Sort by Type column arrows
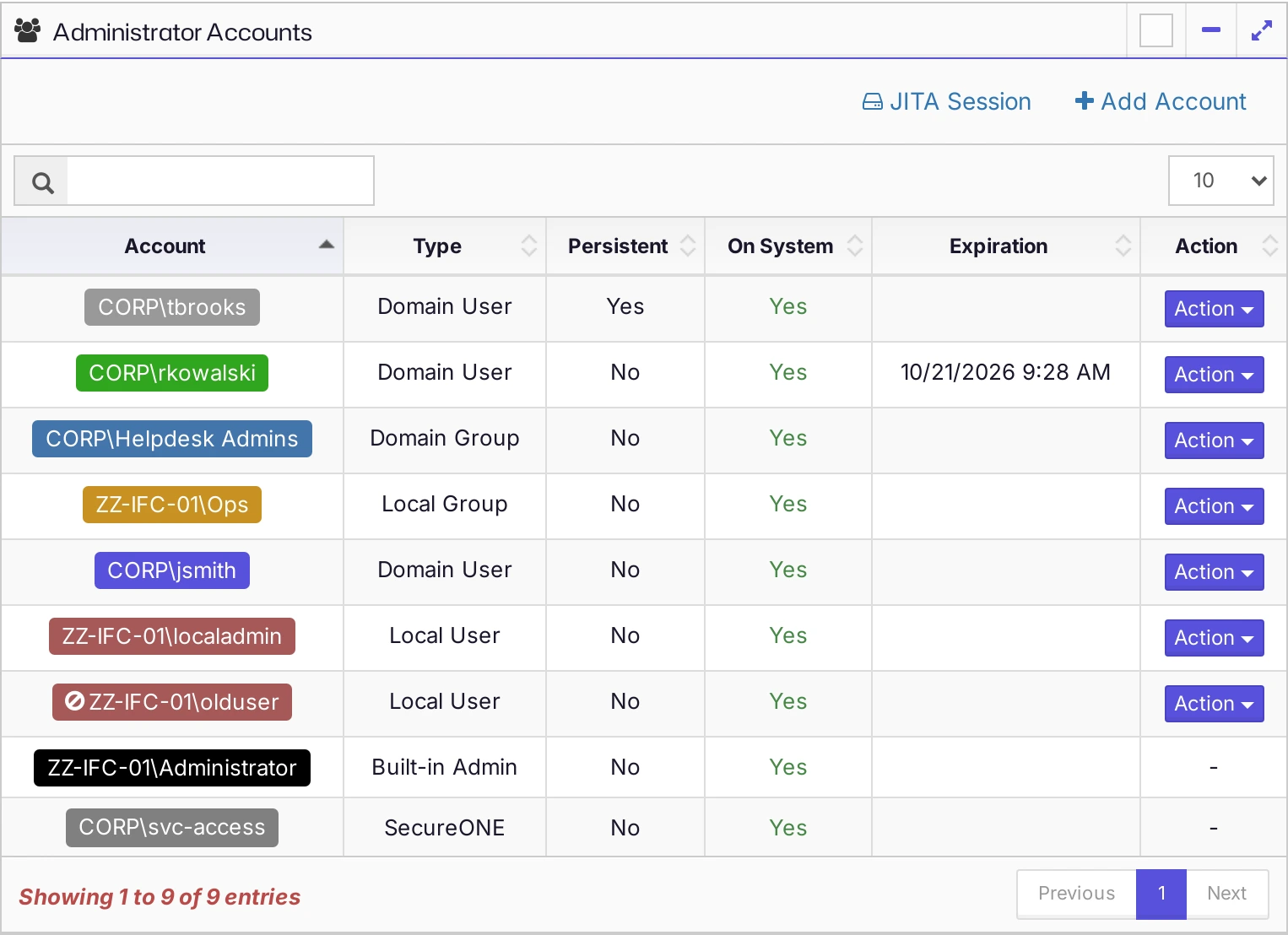 tap(529, 246)
